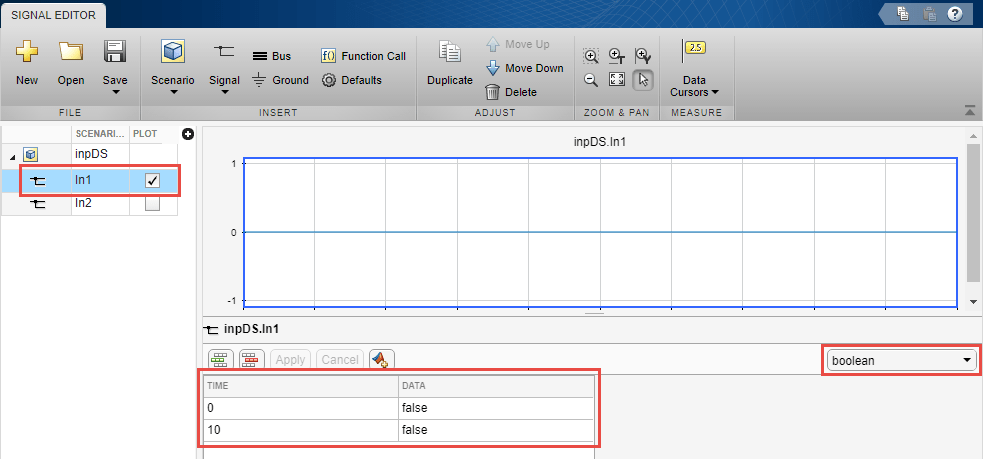Insert a Function Call signal
This screenshot has height=459, width=983.
[363, 56]
